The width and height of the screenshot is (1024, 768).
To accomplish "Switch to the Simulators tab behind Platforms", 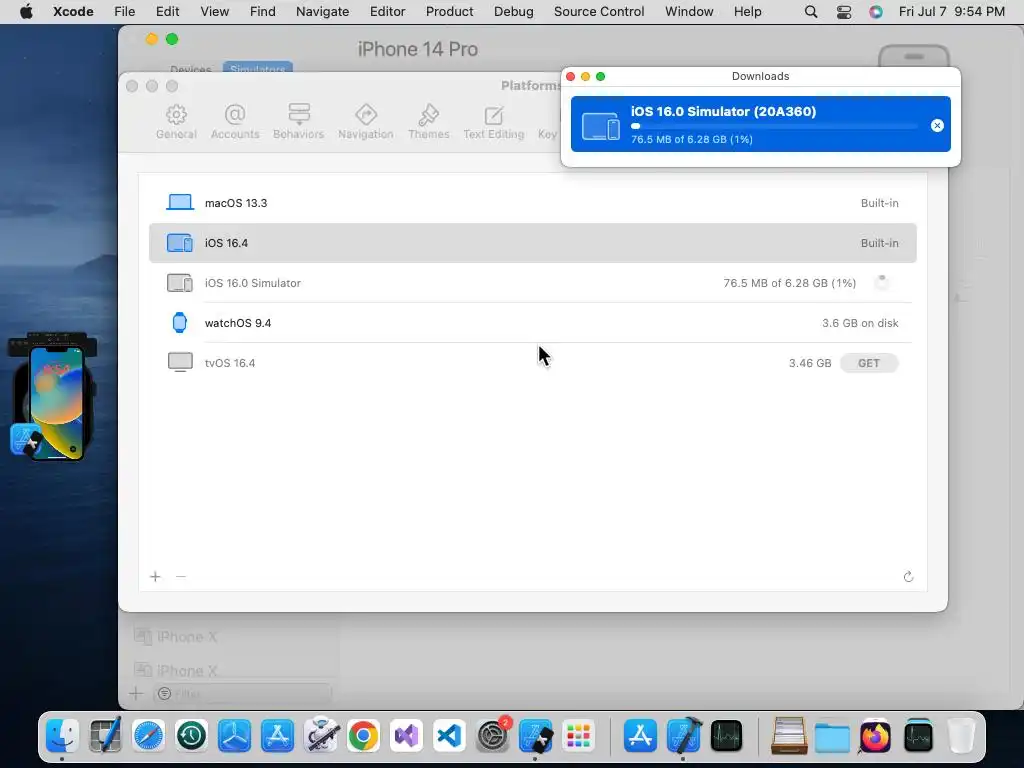I will pyautogui.click(x=257, y=68).
